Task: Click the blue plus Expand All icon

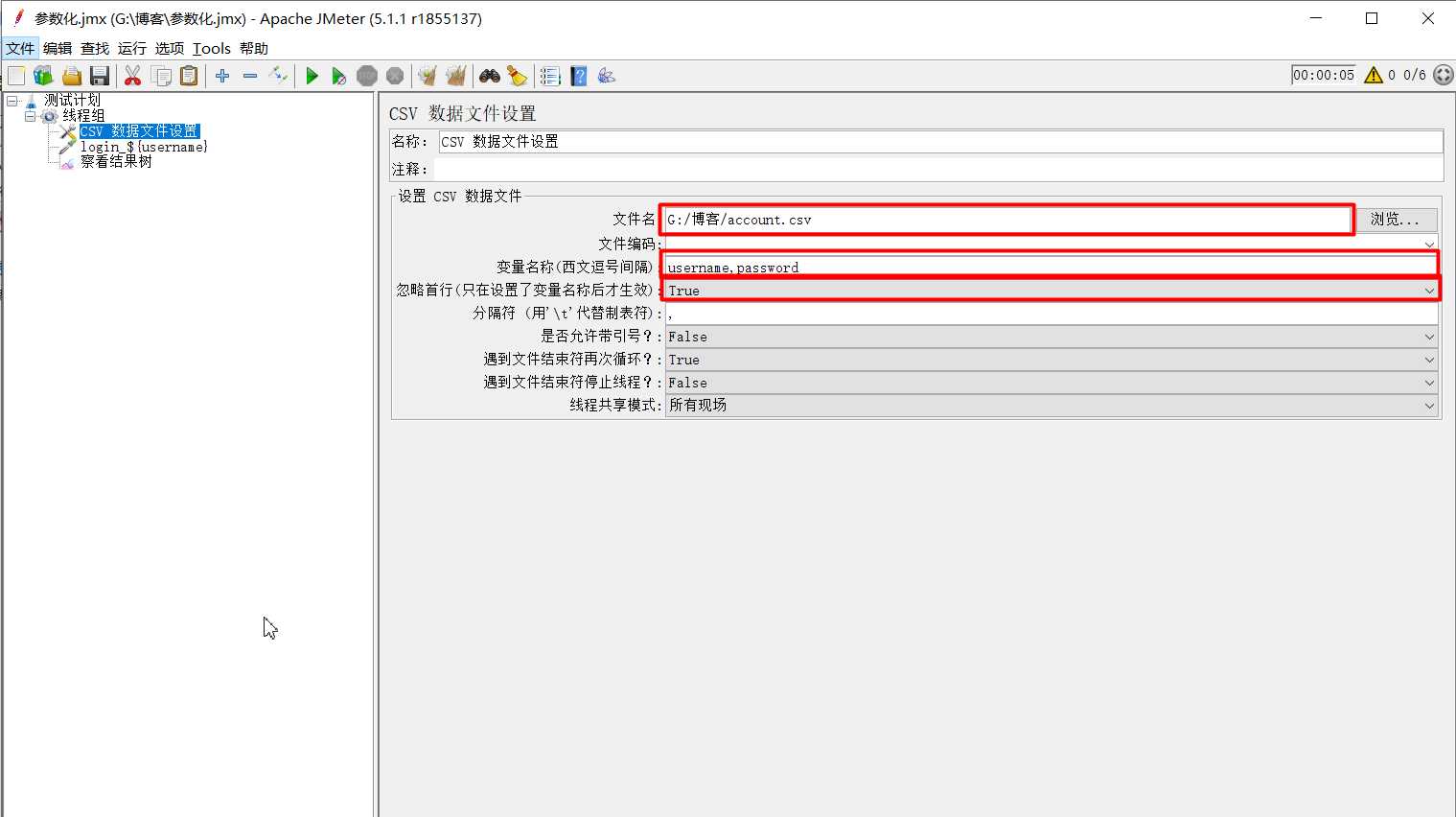Action: click(222, 76)
